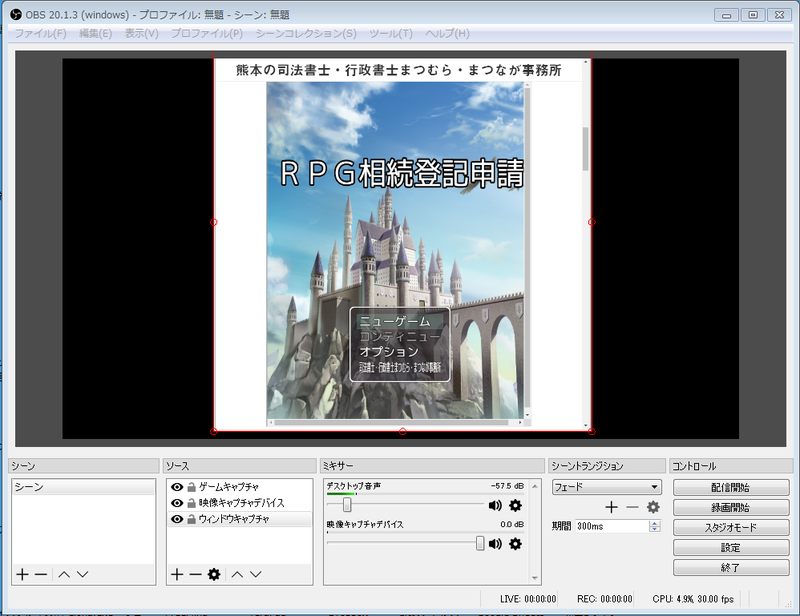This screenshot has width=800, height=616.
Task: Open ツール(T) menu
Action: 391,34
